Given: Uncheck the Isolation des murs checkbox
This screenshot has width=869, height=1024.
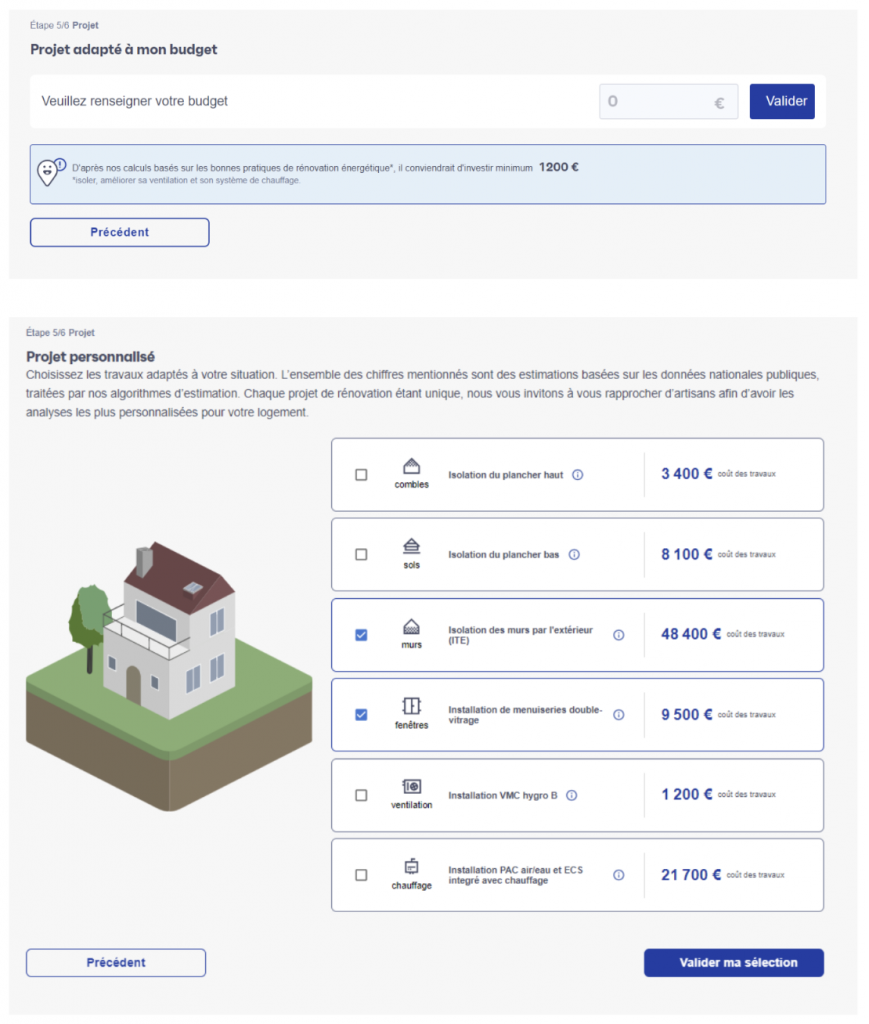Looking at the screenshot, I should [361, 635].
